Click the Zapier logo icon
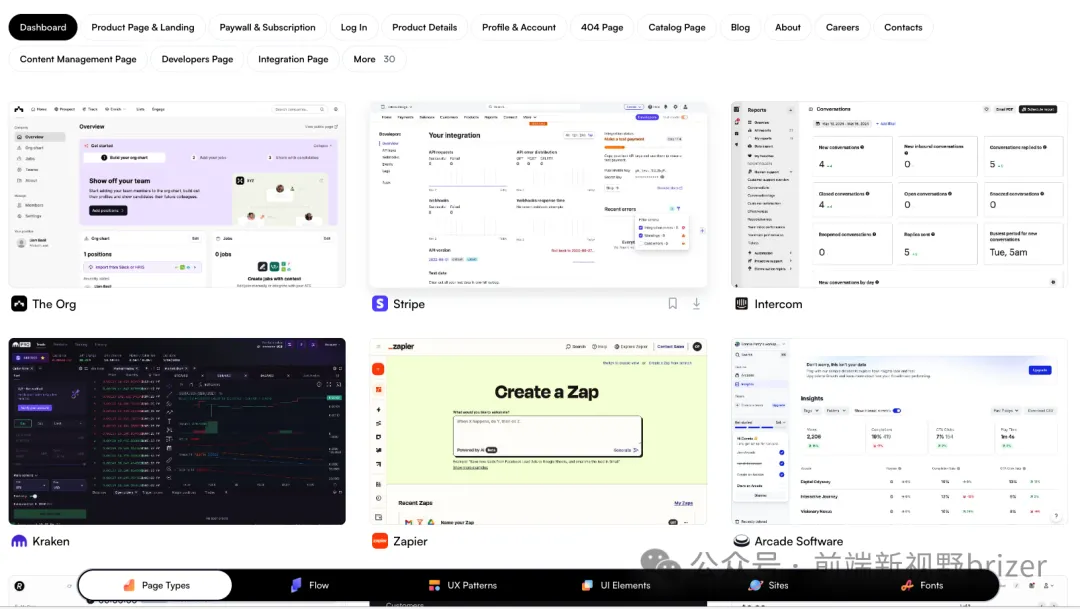This screenshot has width=1080, height=609. (380, 541)
